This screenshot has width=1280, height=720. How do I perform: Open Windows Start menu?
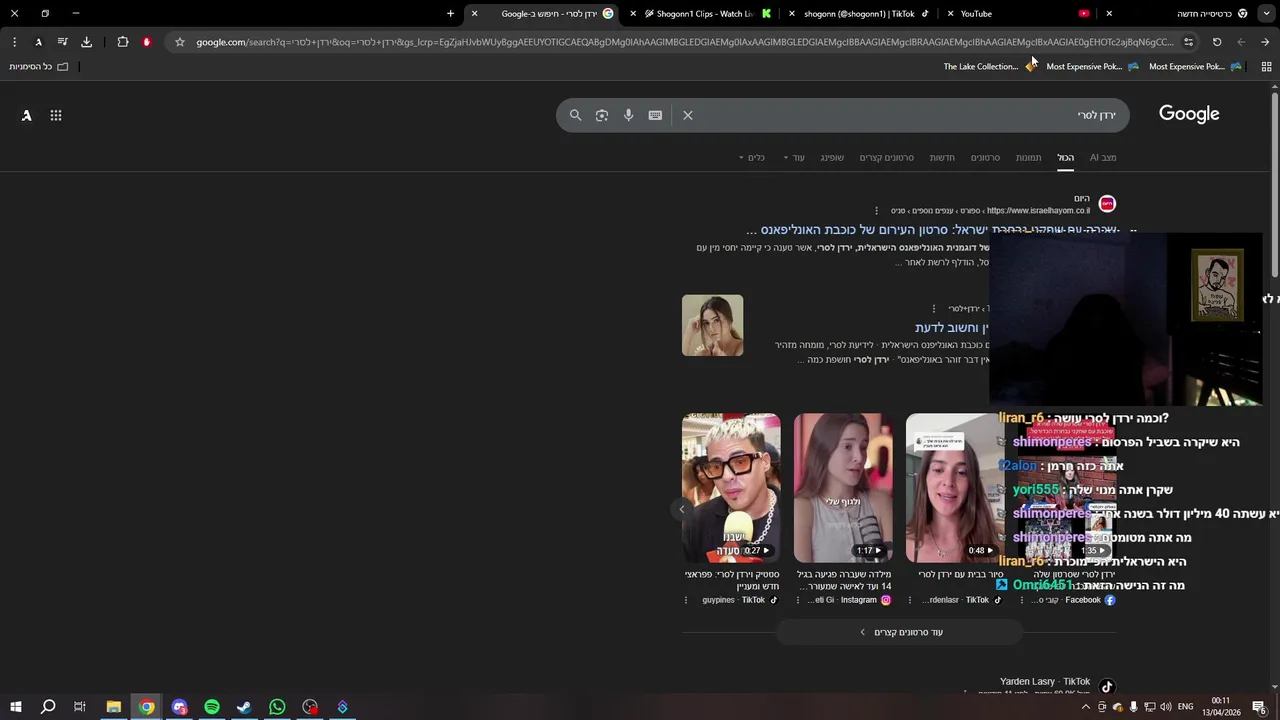click(x=16, y=707)
